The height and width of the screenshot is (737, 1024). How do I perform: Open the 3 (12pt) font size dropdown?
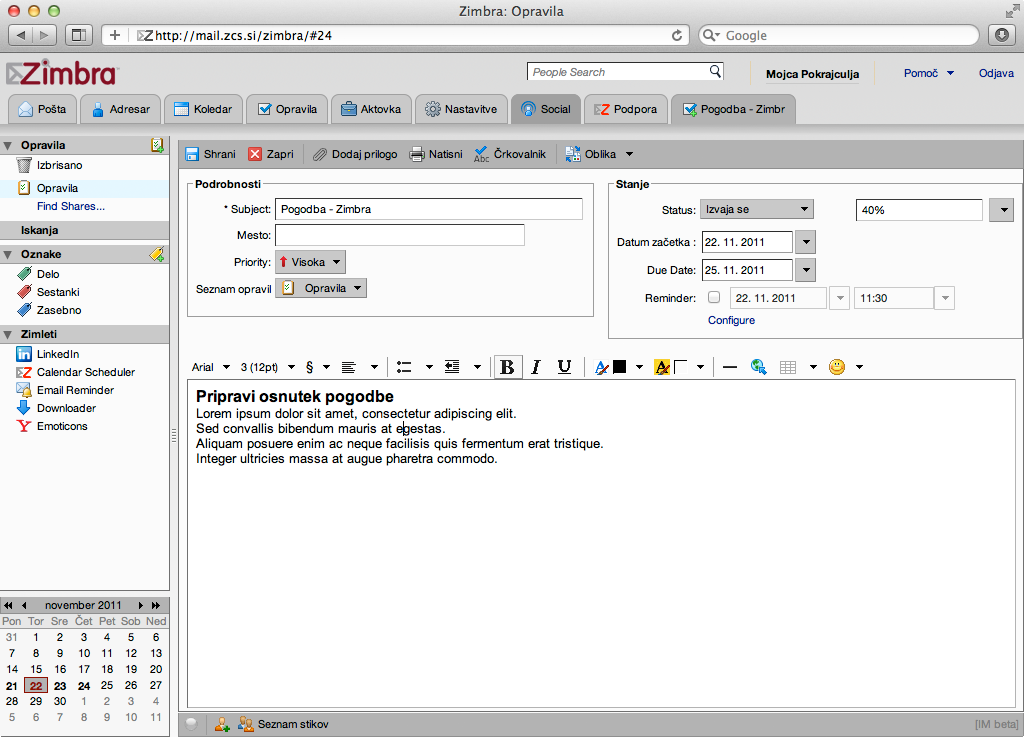pos(268,367)
